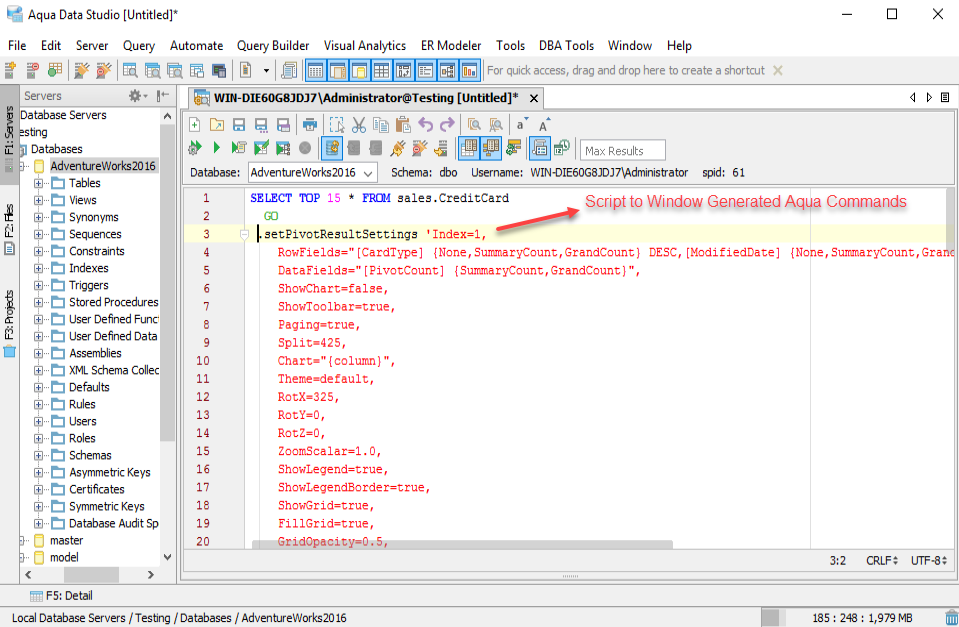
Task: Toggle the auto-commit database icon
Action: click(x=332, y=147)
